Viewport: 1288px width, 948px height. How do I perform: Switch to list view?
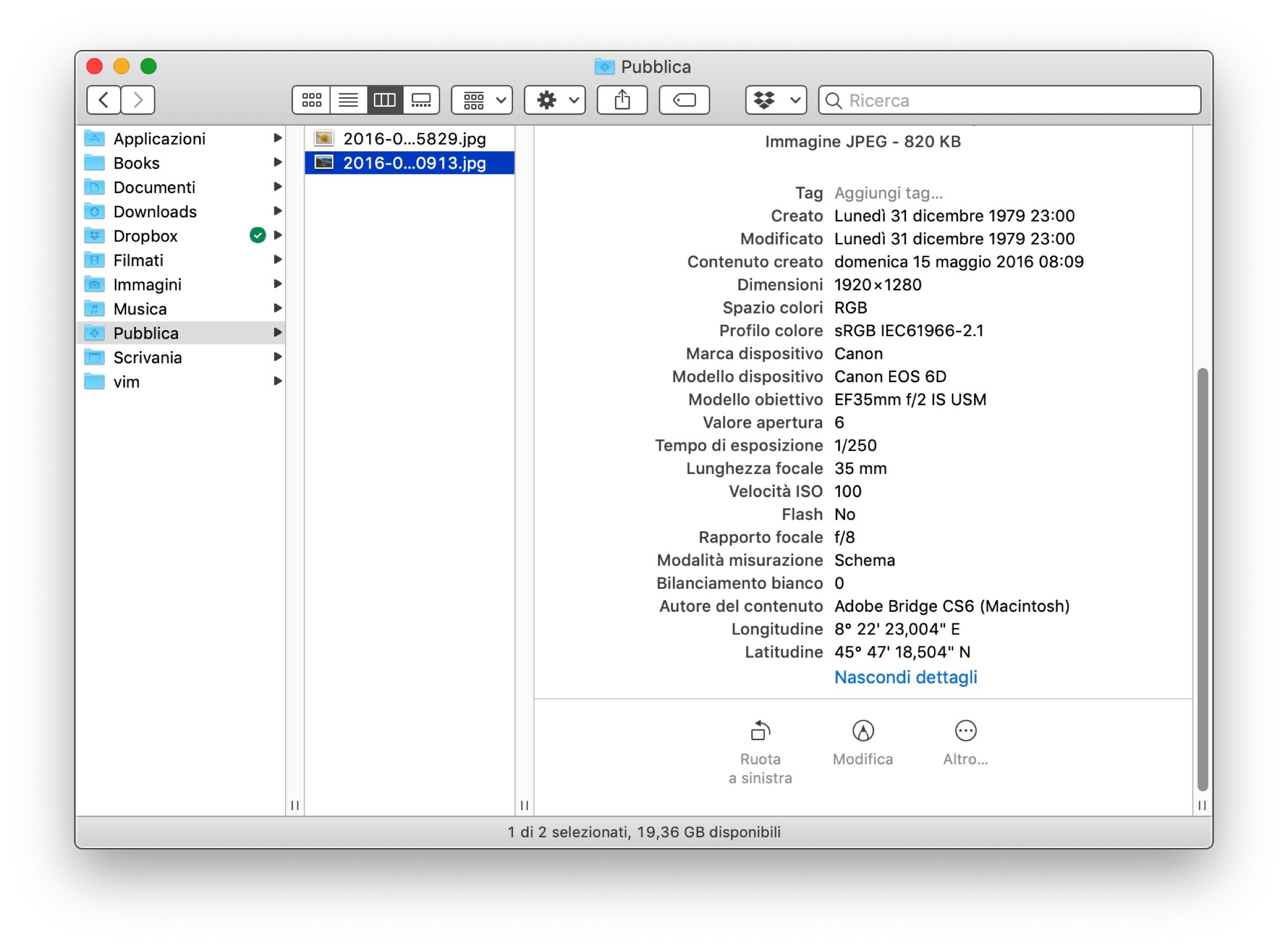point(348,100)
